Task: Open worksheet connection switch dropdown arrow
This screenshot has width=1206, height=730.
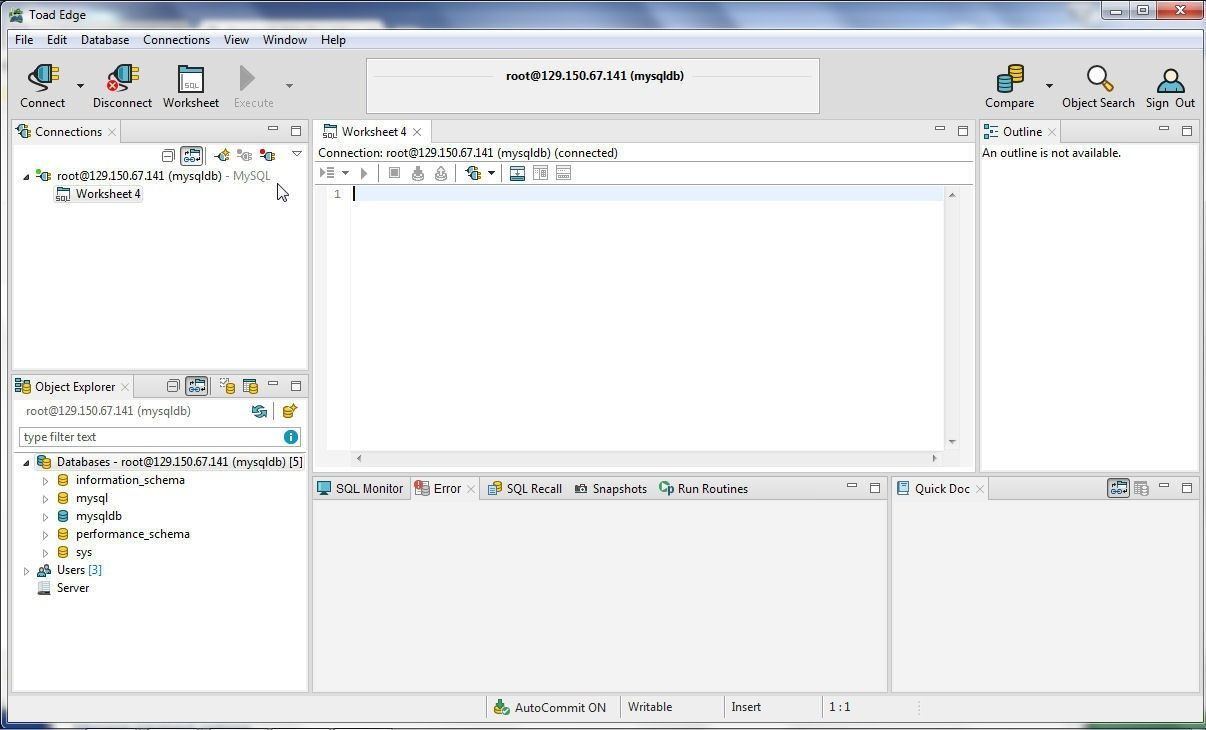Action: click(x=491, y=173)
